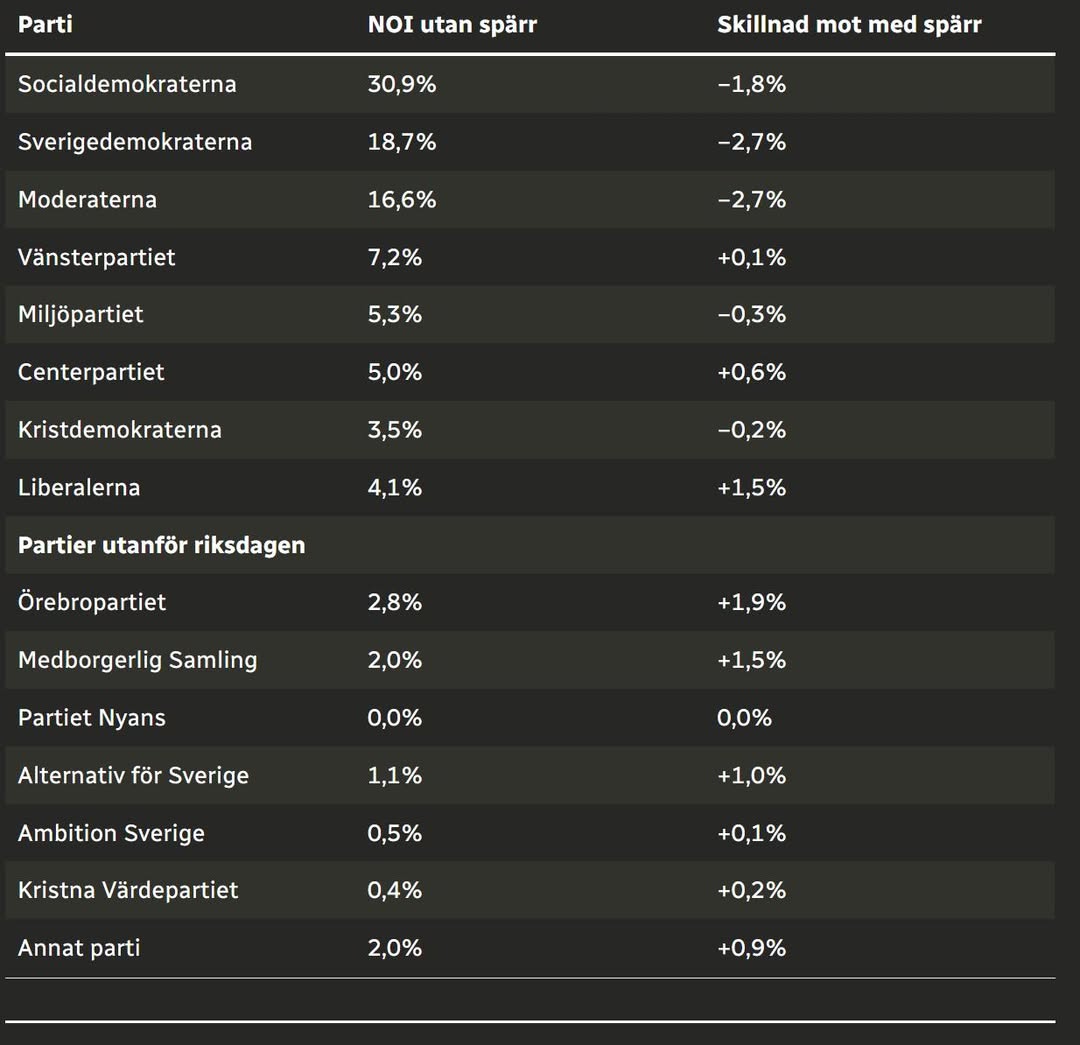
Task: Click the Partiet Nyans row label
Action: (x=92, y=718)
